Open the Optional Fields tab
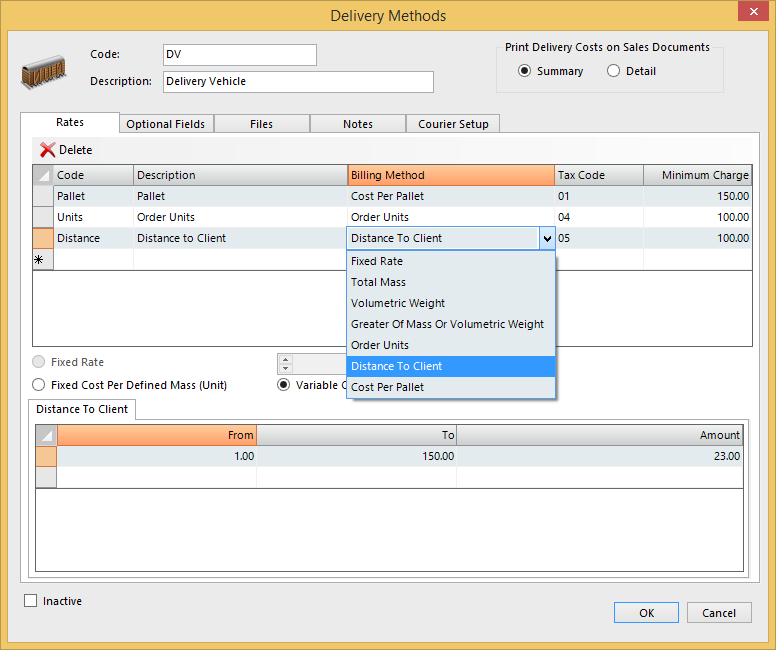This screenshot has width=776, height=650. [x=166, y=124]
